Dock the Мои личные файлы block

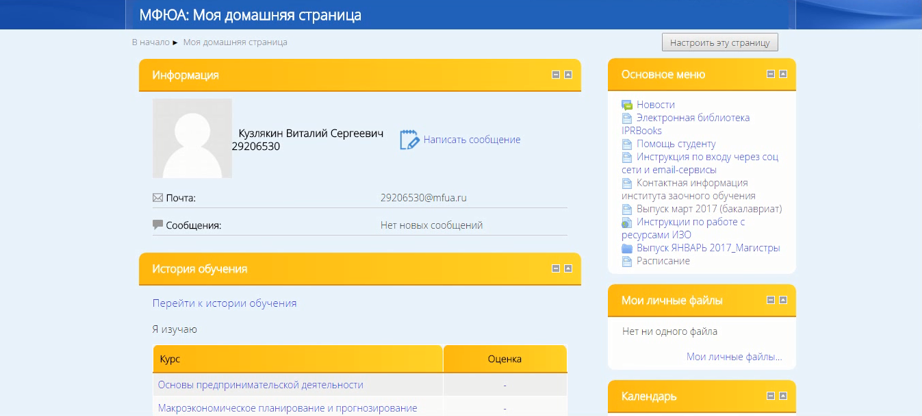click(783, 300)
